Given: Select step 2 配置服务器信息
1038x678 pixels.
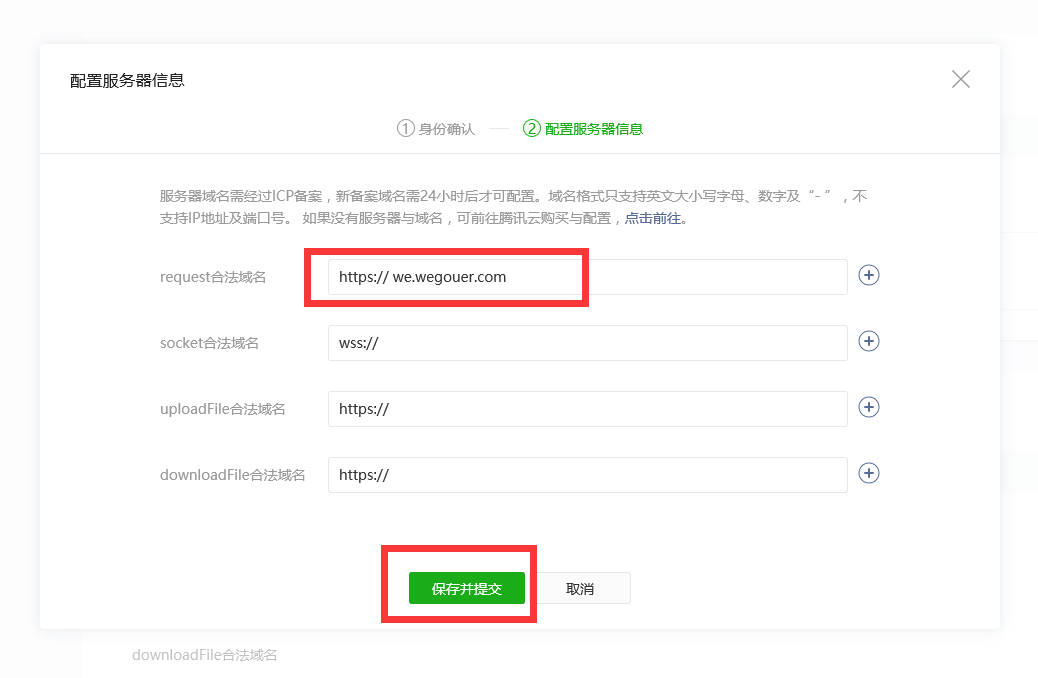Looking at the screenshot, I should [x=583, y=128].
